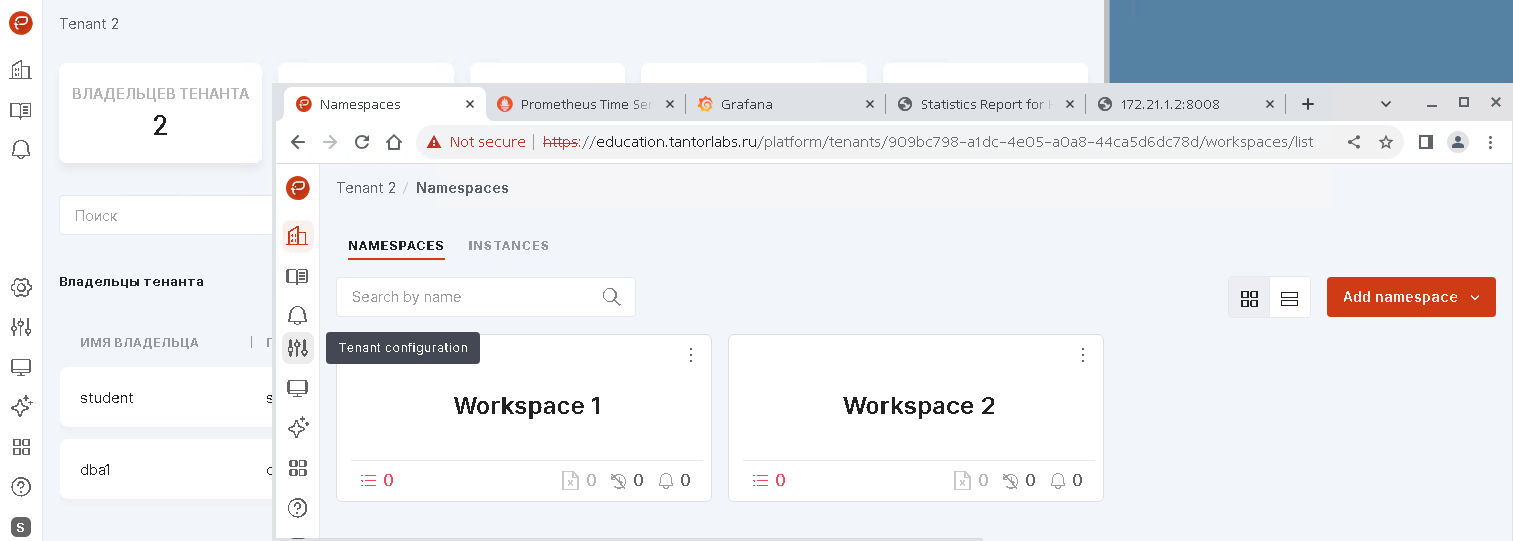Open notifications bell in inner sidebar
The height and width of the screenshot is (541, 1513).
click(297, 316)
